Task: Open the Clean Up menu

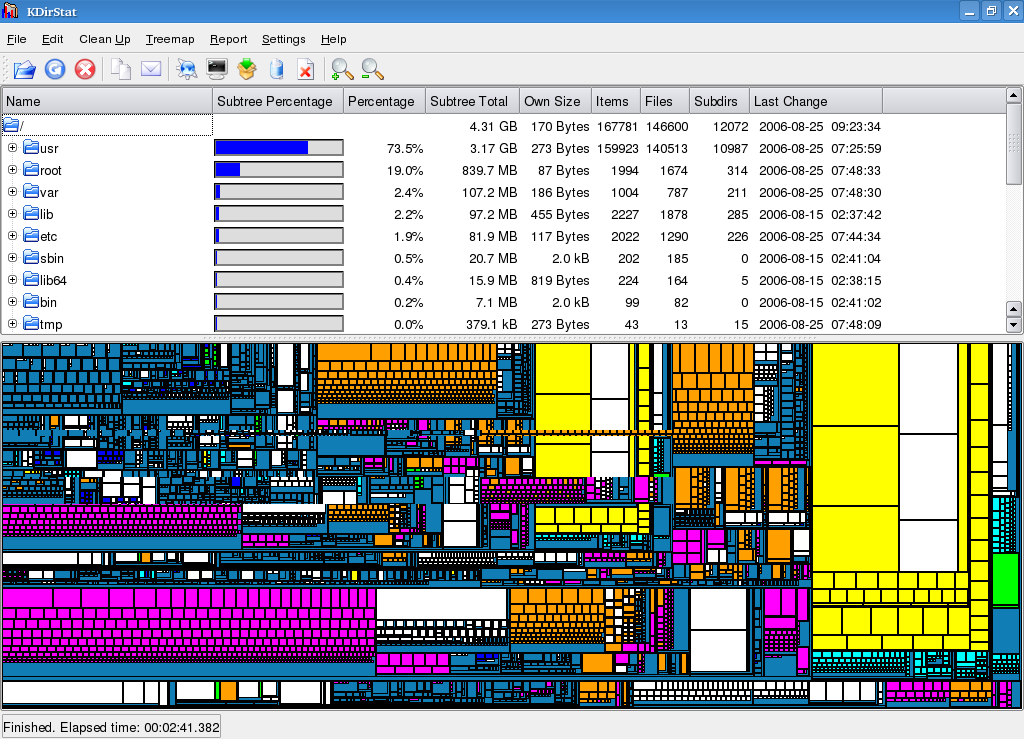Action: point(104,39)
